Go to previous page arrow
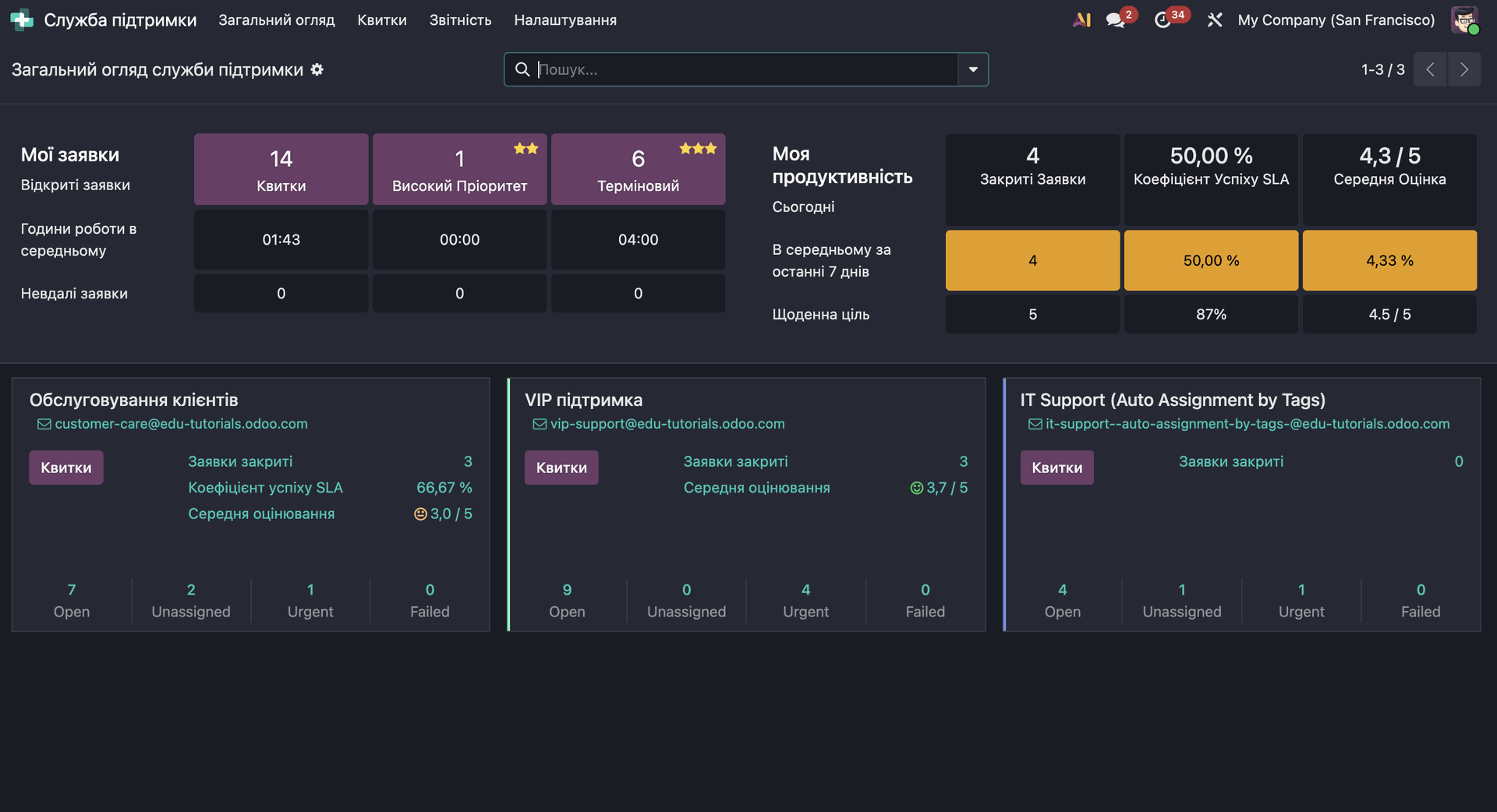The width and height of the screenshot is (1497, 812). [x=1430, y=69]
